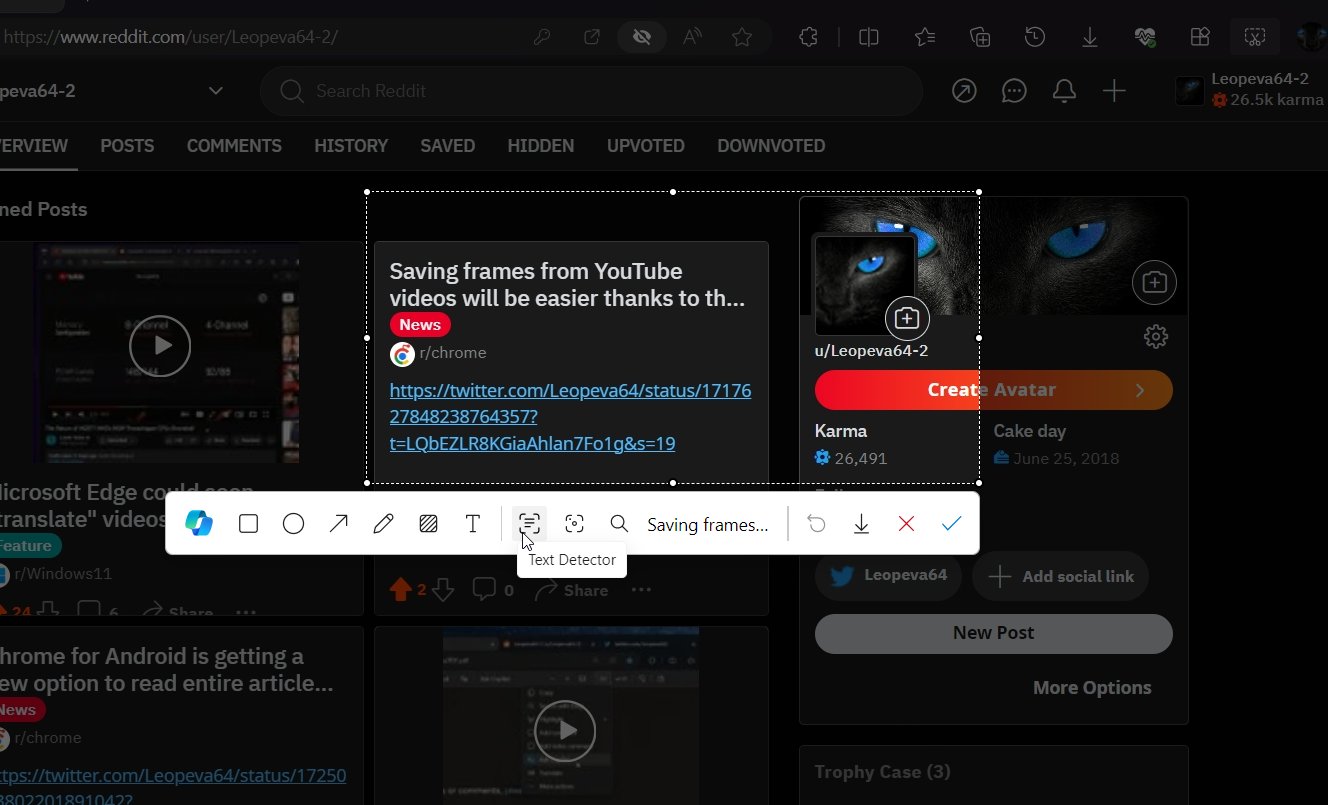
Task: Open the HISTORY tab
Action: pyautogui.click(x=351, y=146)
